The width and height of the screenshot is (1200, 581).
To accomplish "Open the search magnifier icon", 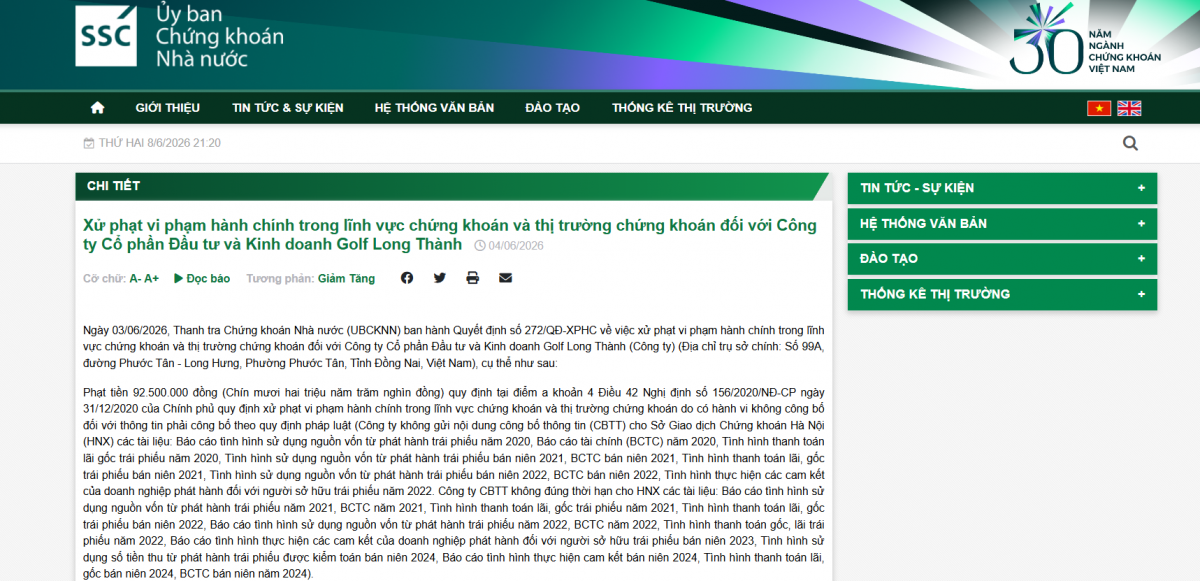I will (1130, 143).
